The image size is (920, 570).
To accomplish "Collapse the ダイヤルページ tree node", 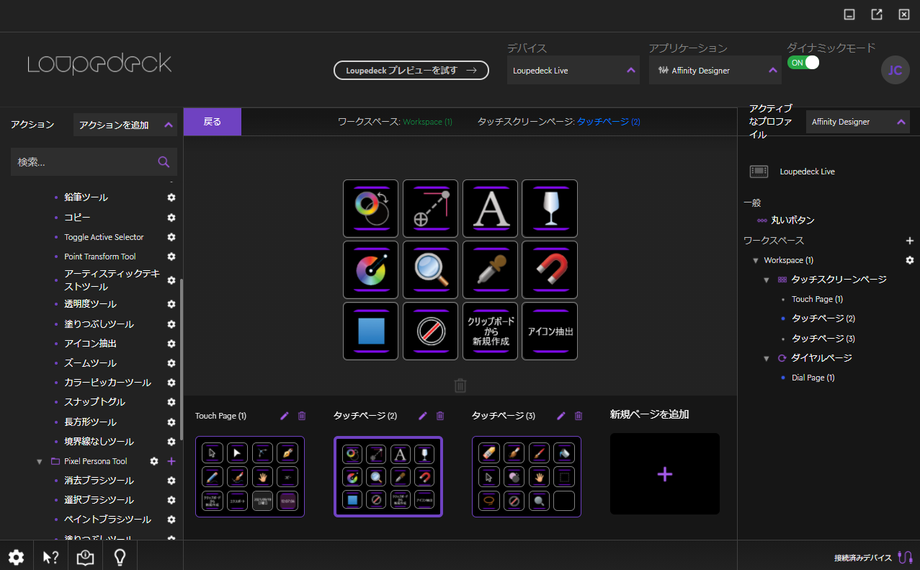I will 766,358.
